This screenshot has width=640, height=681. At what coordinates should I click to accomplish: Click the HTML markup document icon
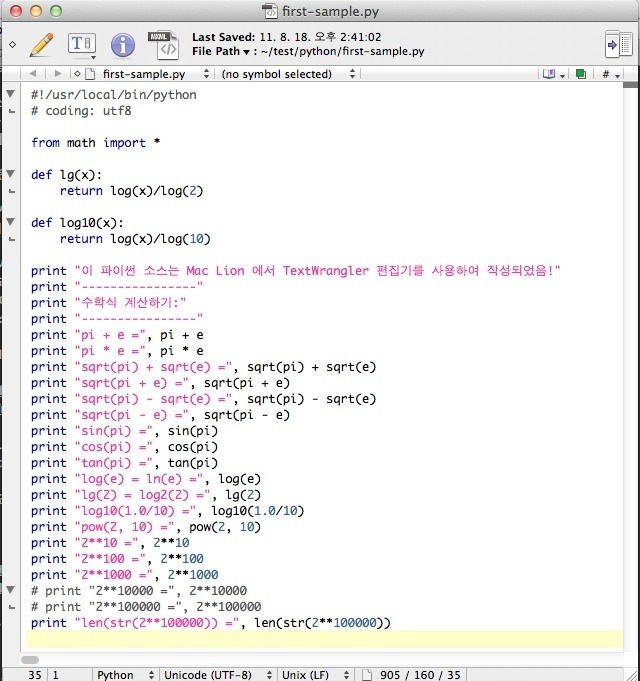point(163,45)
